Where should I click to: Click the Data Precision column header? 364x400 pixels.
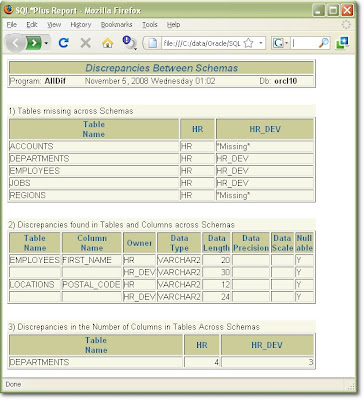tap(251, 243)
